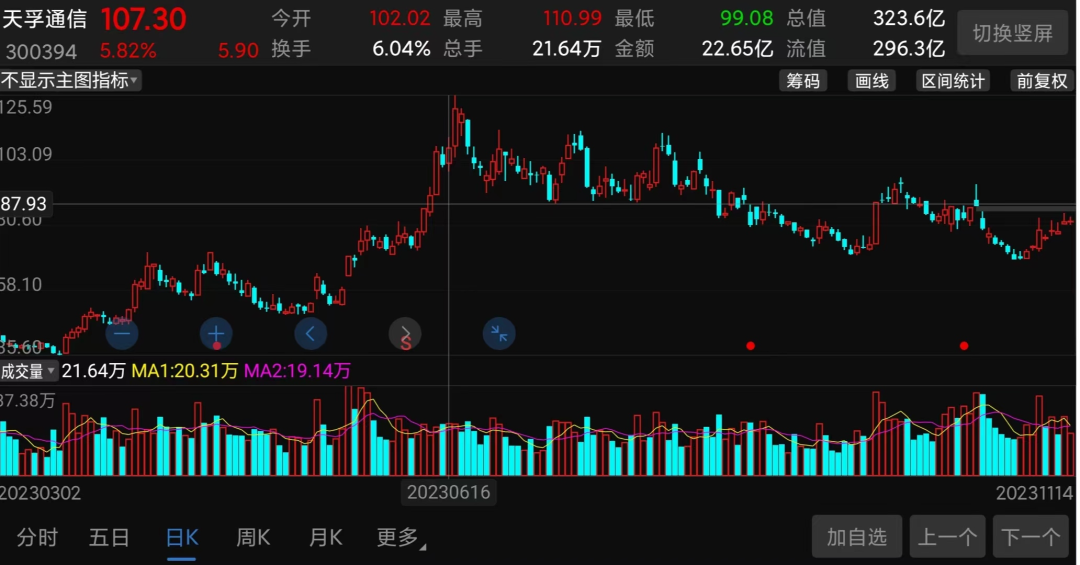Click the collapse arrows chart icon

(499, 334)
